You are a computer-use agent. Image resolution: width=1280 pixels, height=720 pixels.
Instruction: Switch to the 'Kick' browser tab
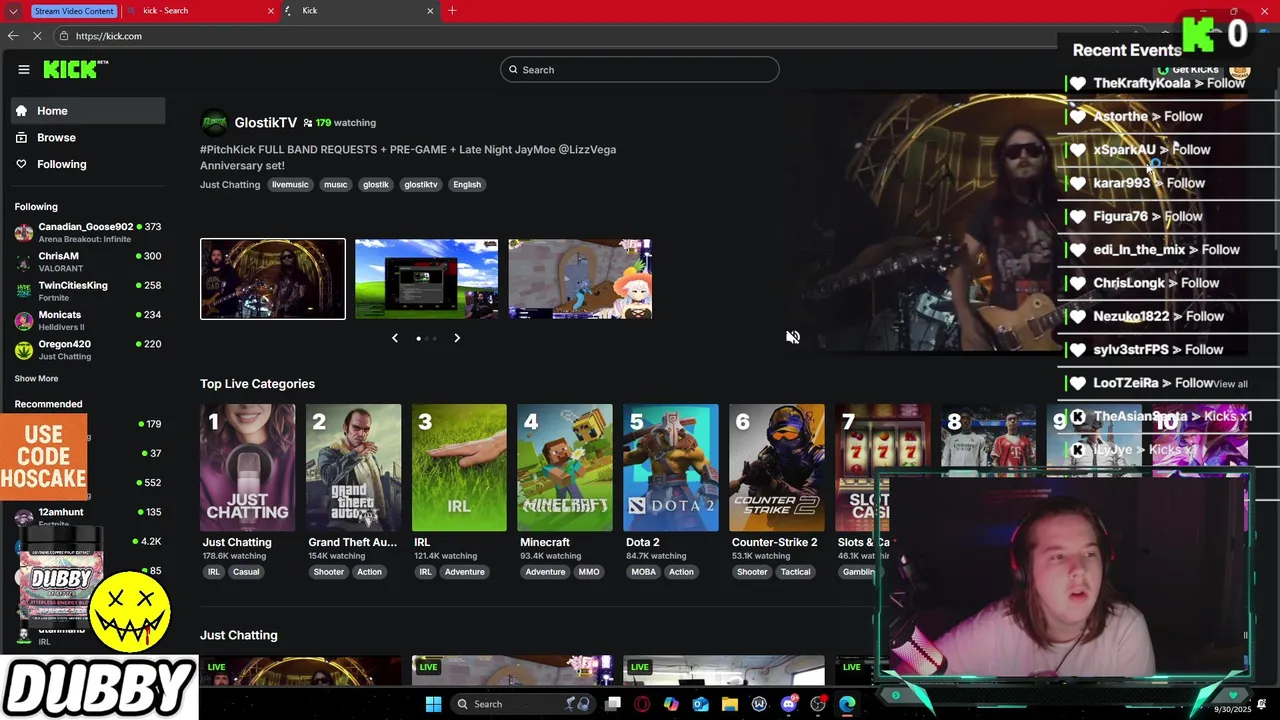pyautogui.click(x=355, y=11)
